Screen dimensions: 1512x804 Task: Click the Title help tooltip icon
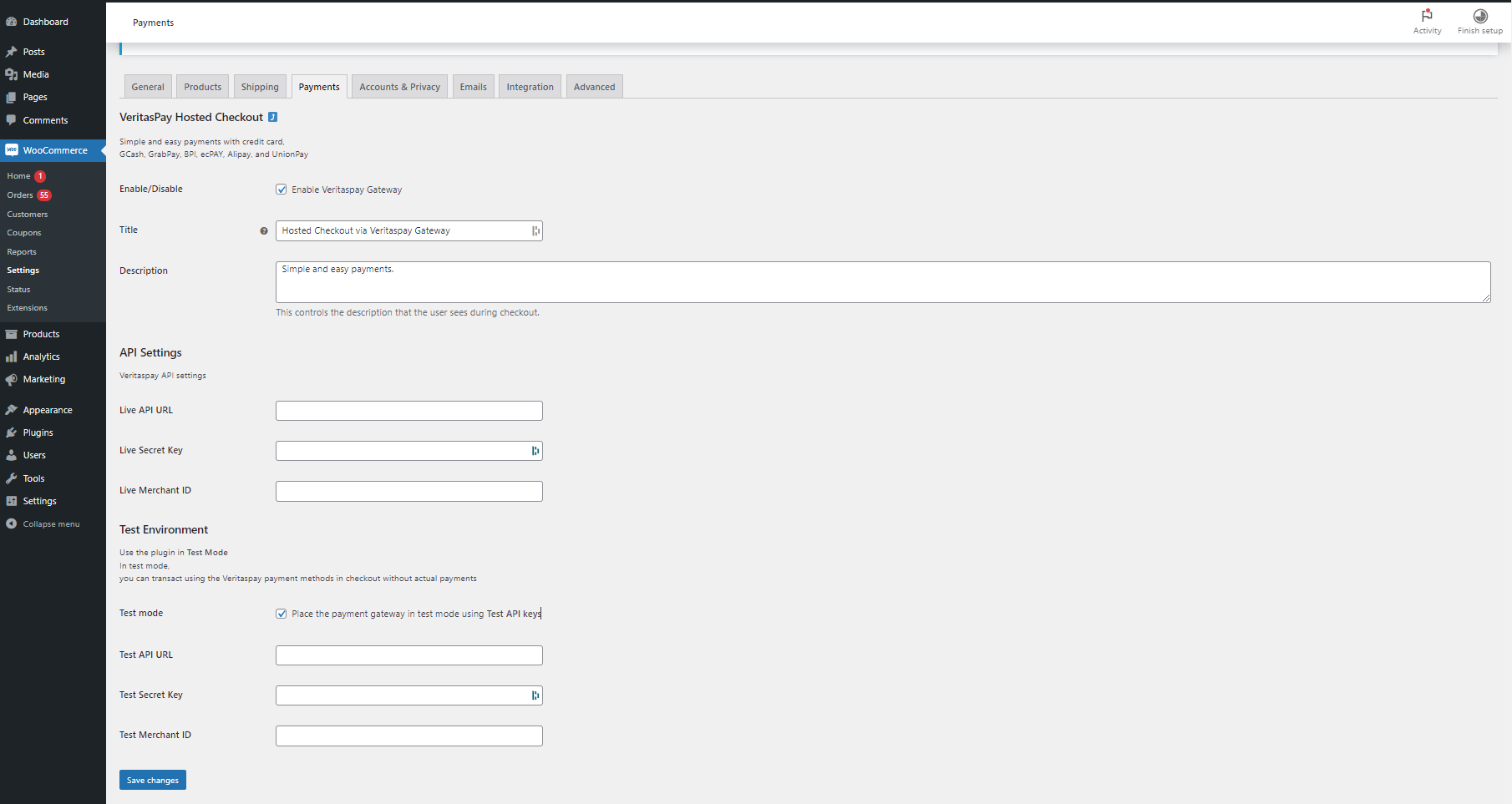tap(264, 231)
